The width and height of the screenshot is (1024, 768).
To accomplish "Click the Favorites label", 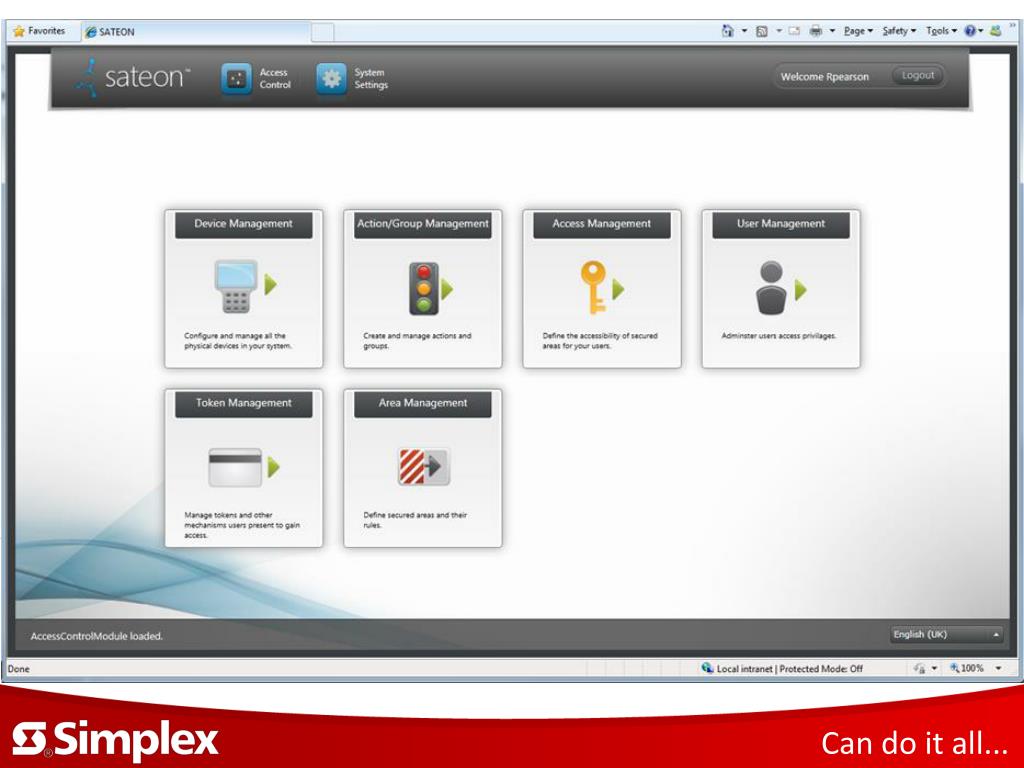I will 46,31.
